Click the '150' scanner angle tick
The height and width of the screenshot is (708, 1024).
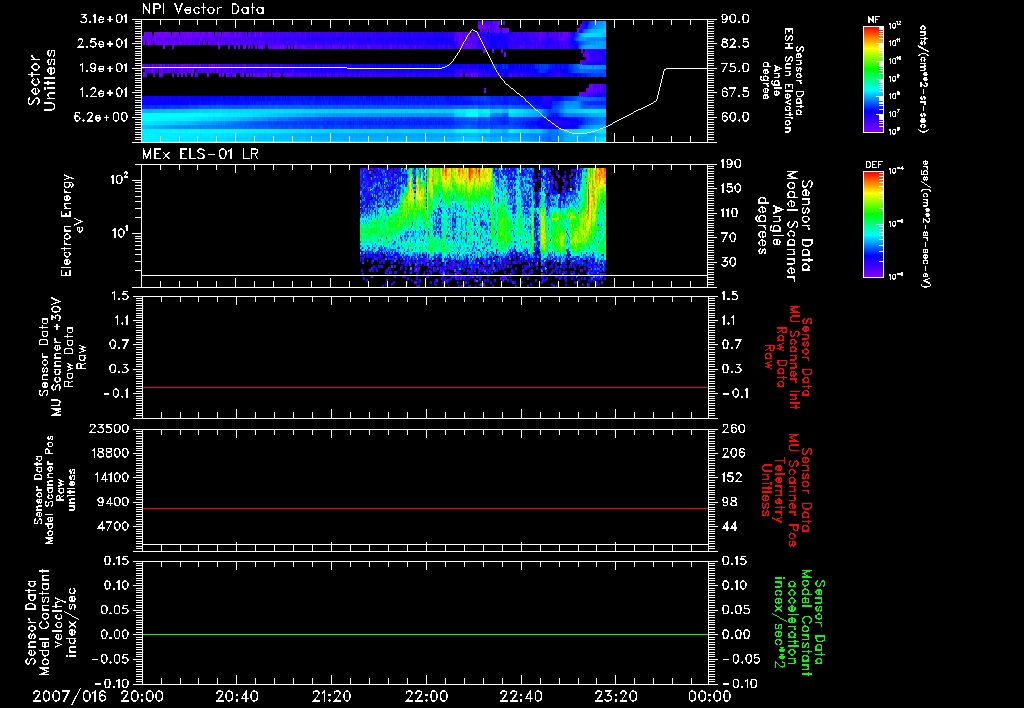[x=731, y=189]
